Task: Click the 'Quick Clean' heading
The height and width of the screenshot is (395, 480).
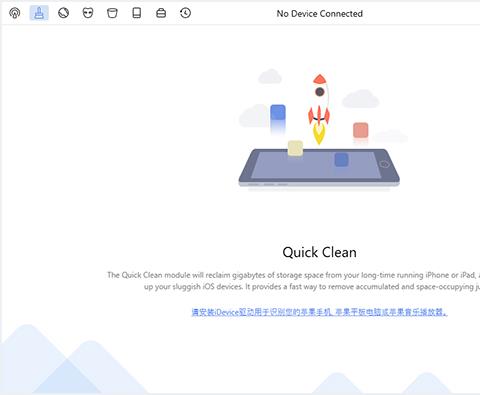Action: tap(320, 252)
